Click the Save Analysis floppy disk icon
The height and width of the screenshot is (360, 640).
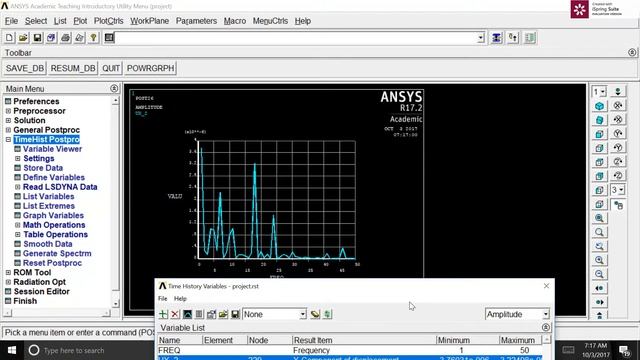[x=37, y=38]
